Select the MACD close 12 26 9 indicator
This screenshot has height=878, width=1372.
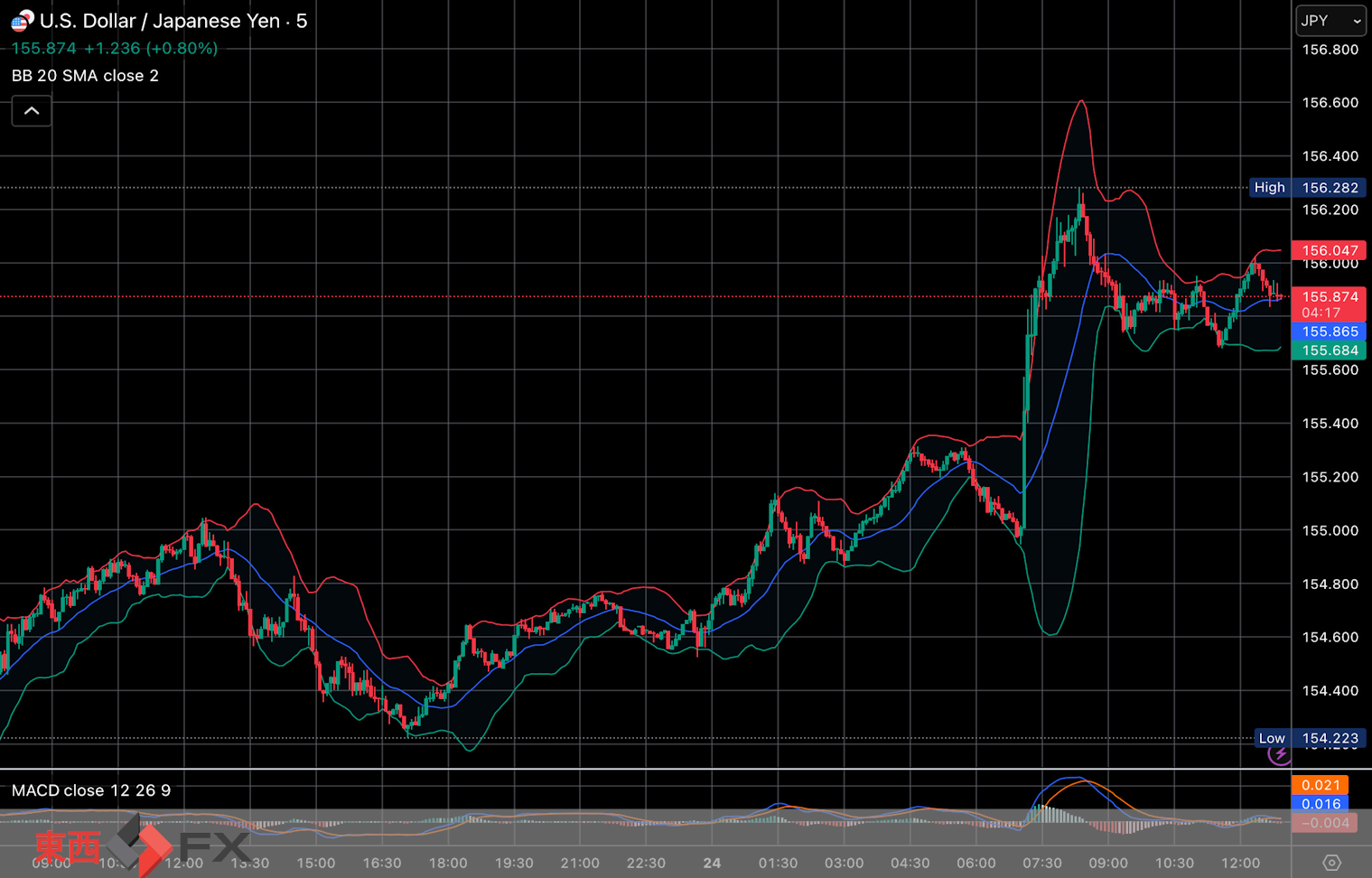(x=90, y=790)
